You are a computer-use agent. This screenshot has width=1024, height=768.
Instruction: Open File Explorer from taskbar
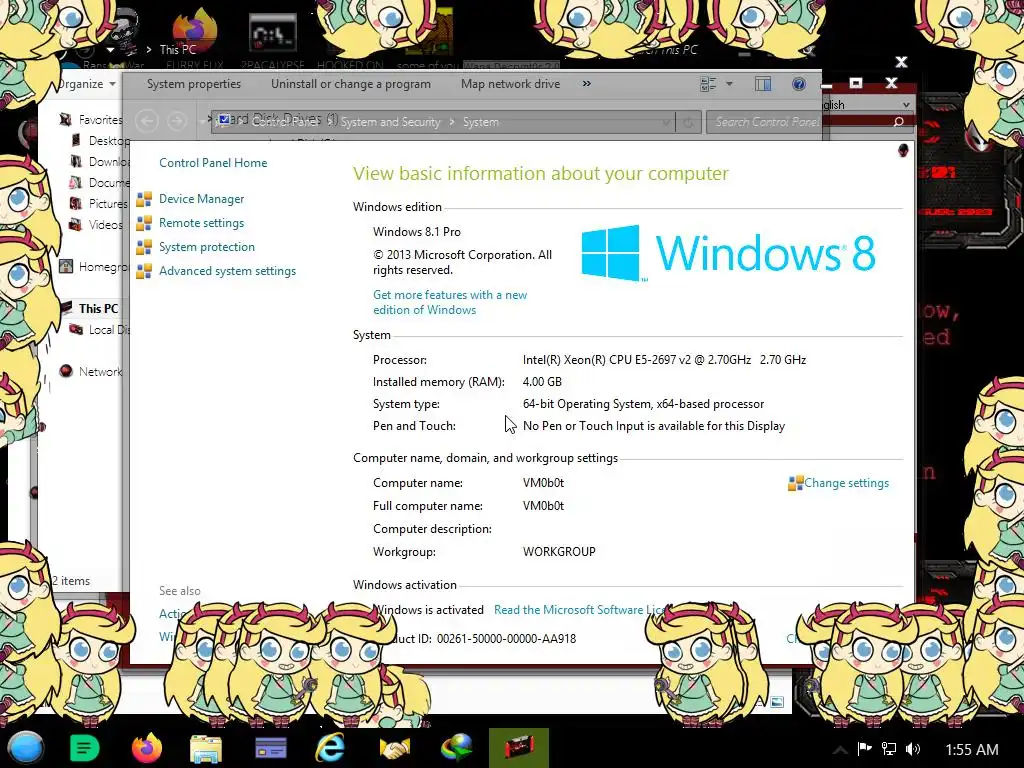(x=206, y=749)
